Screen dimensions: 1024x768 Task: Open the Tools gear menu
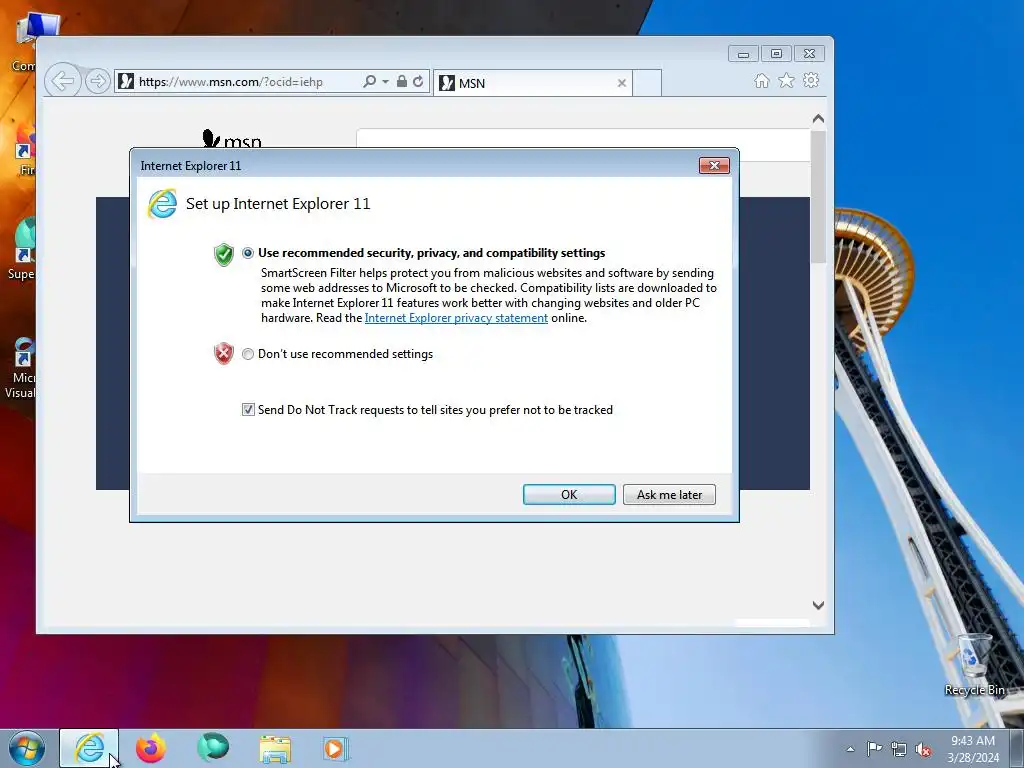click(x=811, y=80)
